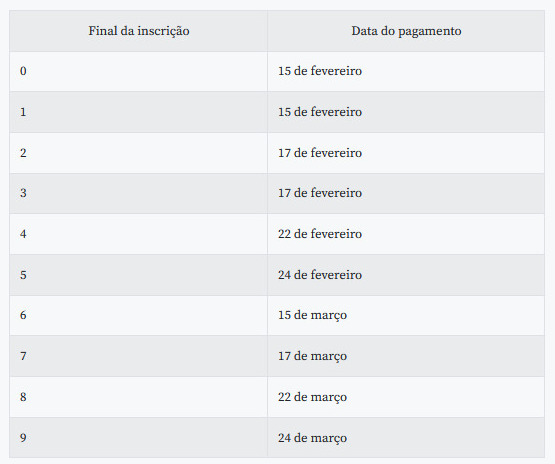The height and width of the screenshot is (464, 555).
Task: Select the inscription ending 8 cell
Action: click(138, 397)
